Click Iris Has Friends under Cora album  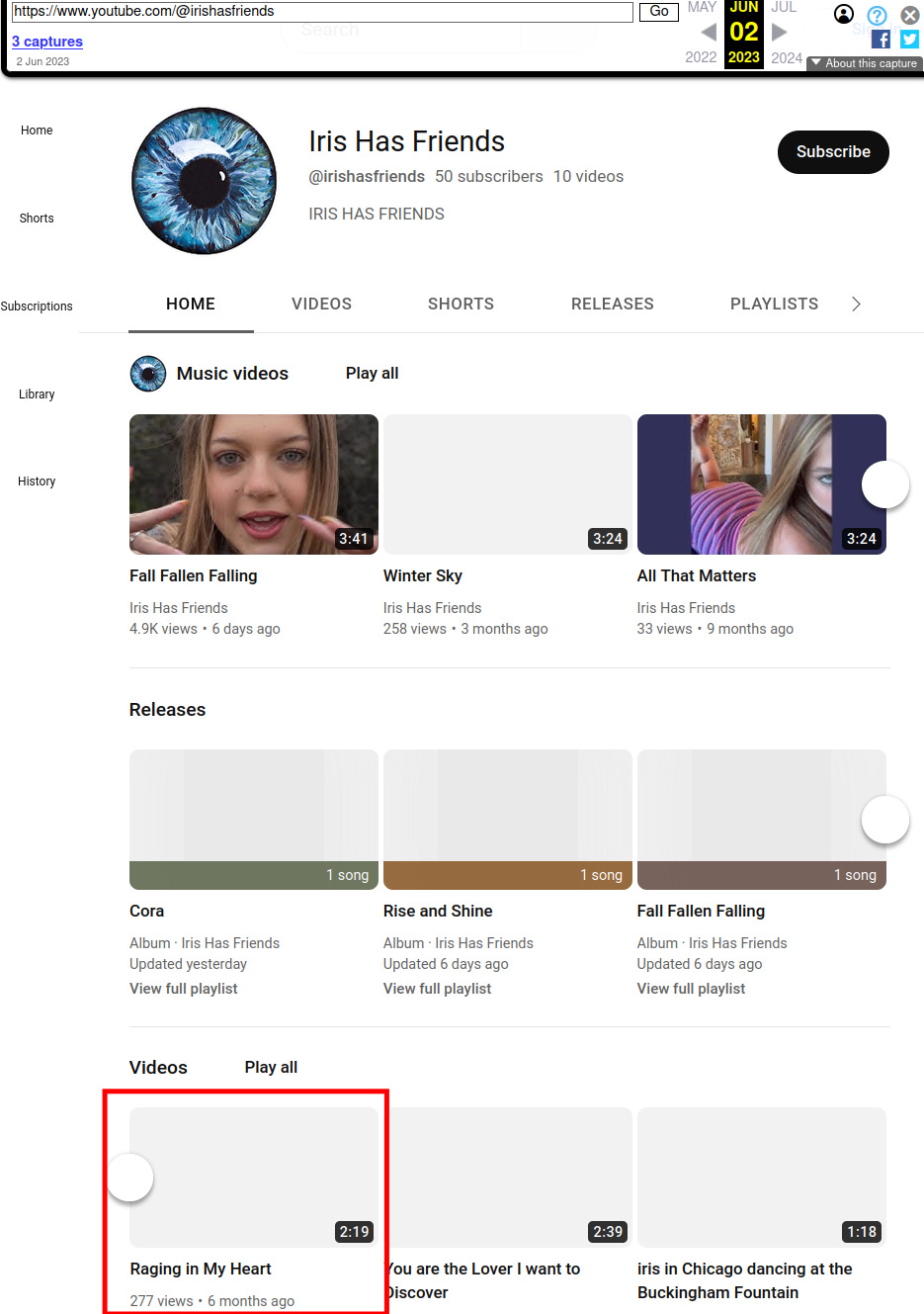tap(230, 943)
